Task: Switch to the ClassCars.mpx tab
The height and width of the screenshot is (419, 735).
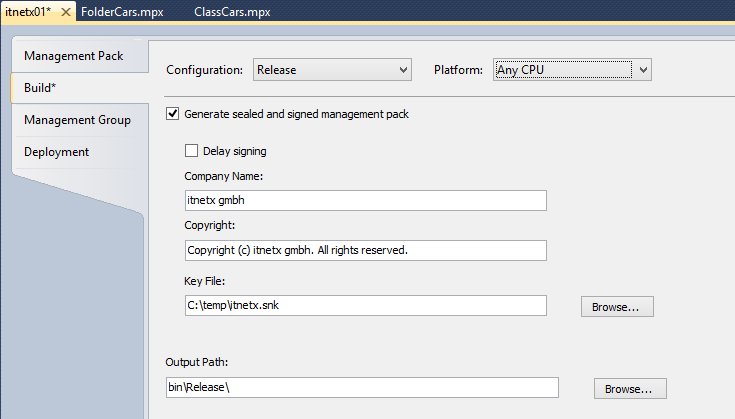Action: (x=231, y=12)
